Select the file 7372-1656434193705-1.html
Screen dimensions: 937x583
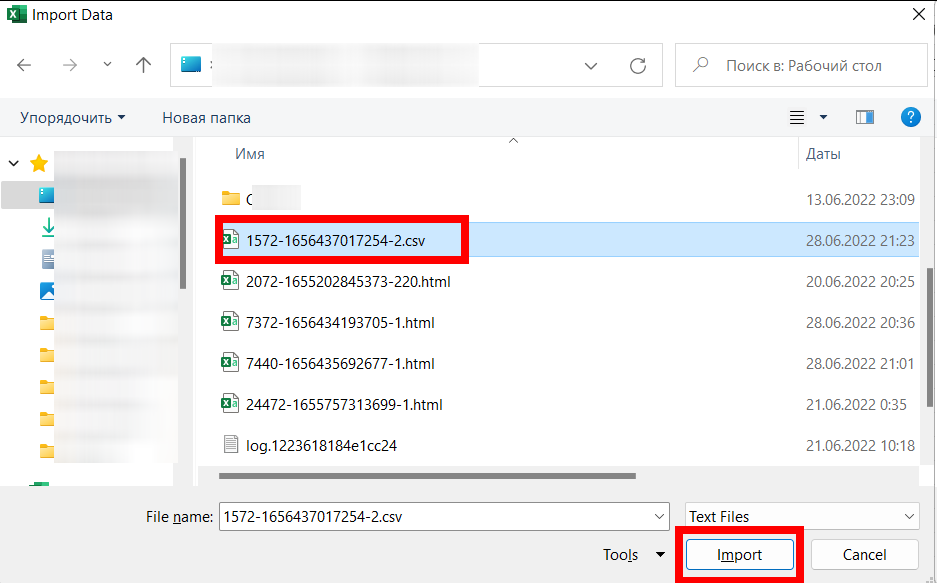point(340,323)
